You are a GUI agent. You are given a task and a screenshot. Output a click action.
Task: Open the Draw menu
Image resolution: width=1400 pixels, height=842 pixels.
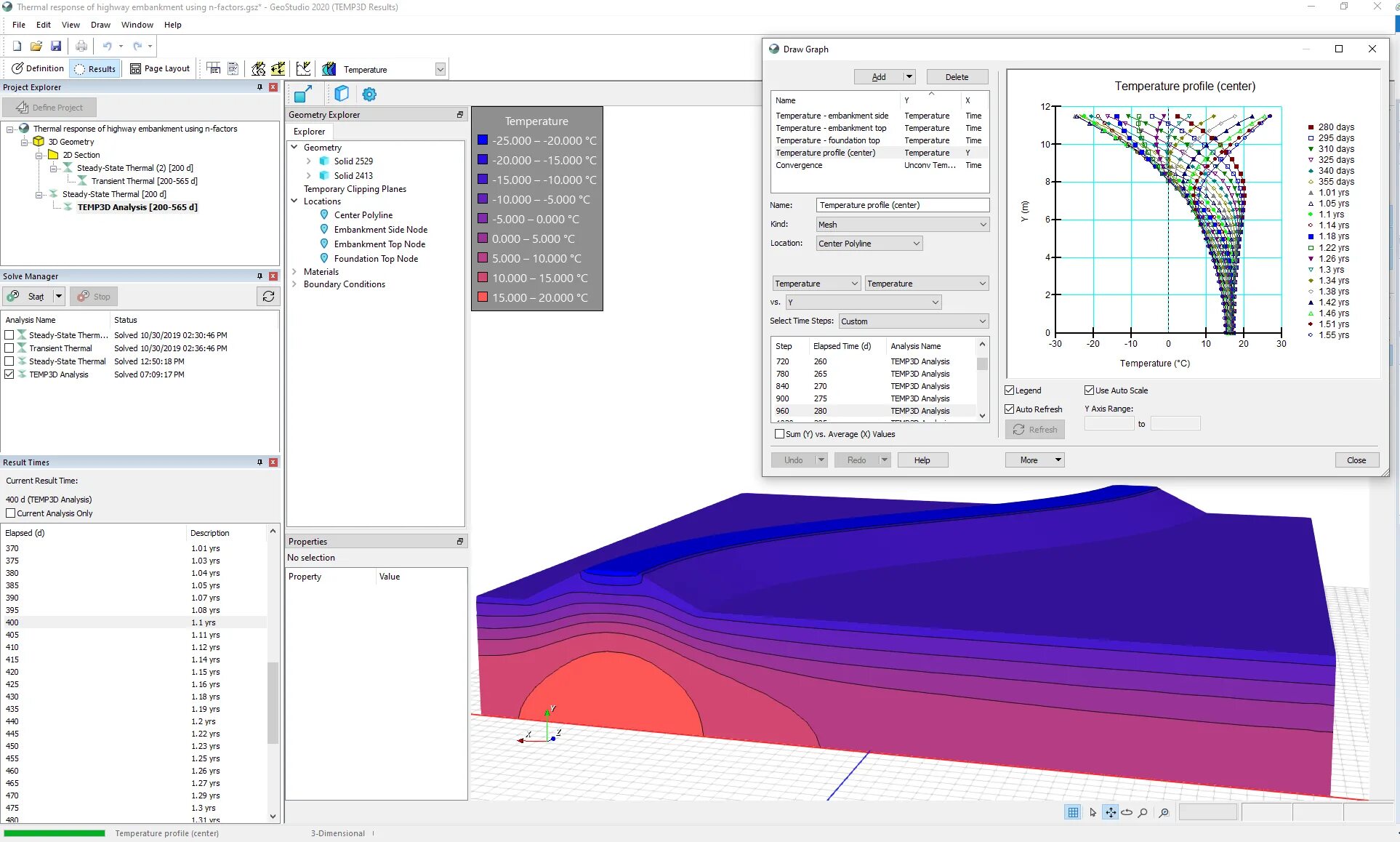(101, 24)
